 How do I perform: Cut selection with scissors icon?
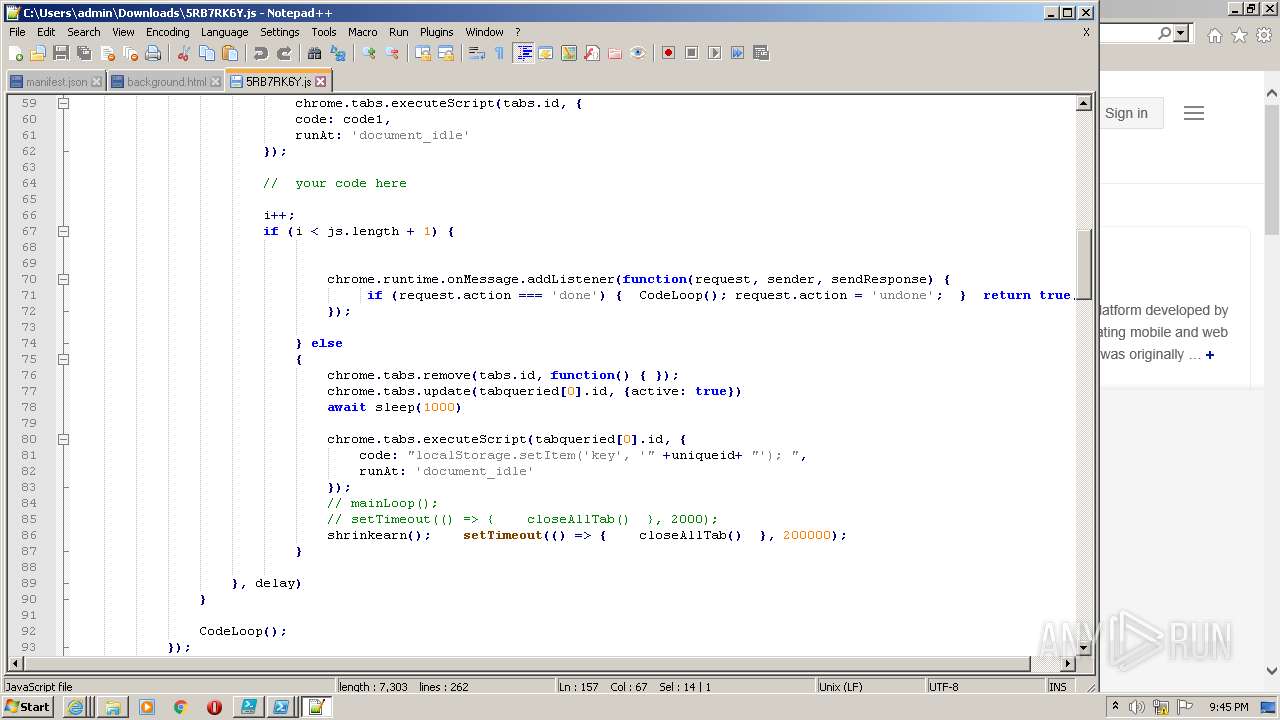[184, 53]
